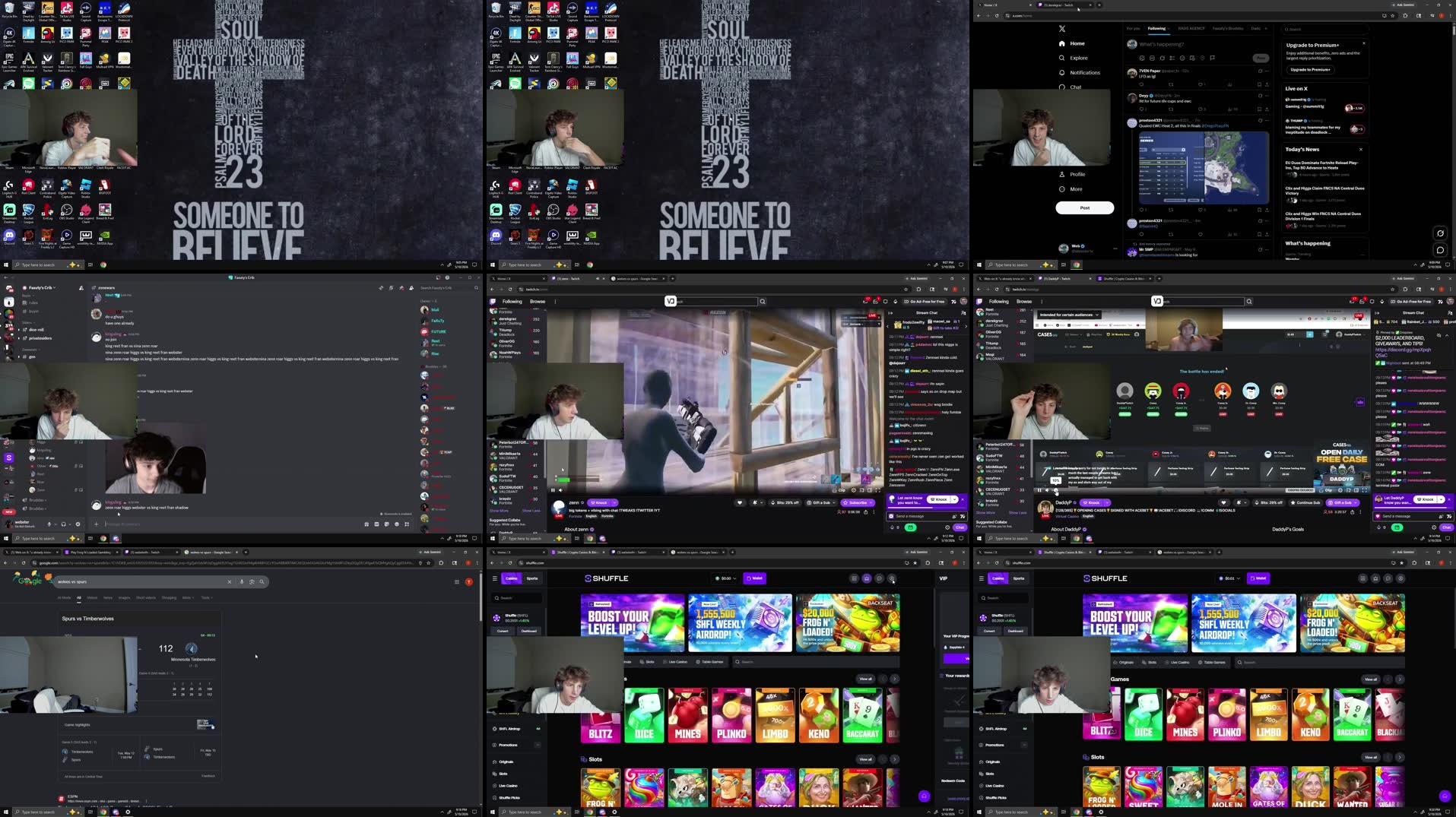Open Notifications in the X window sidebar
The width and height of the screenshot is (1456, 817).
[1079, 72]
